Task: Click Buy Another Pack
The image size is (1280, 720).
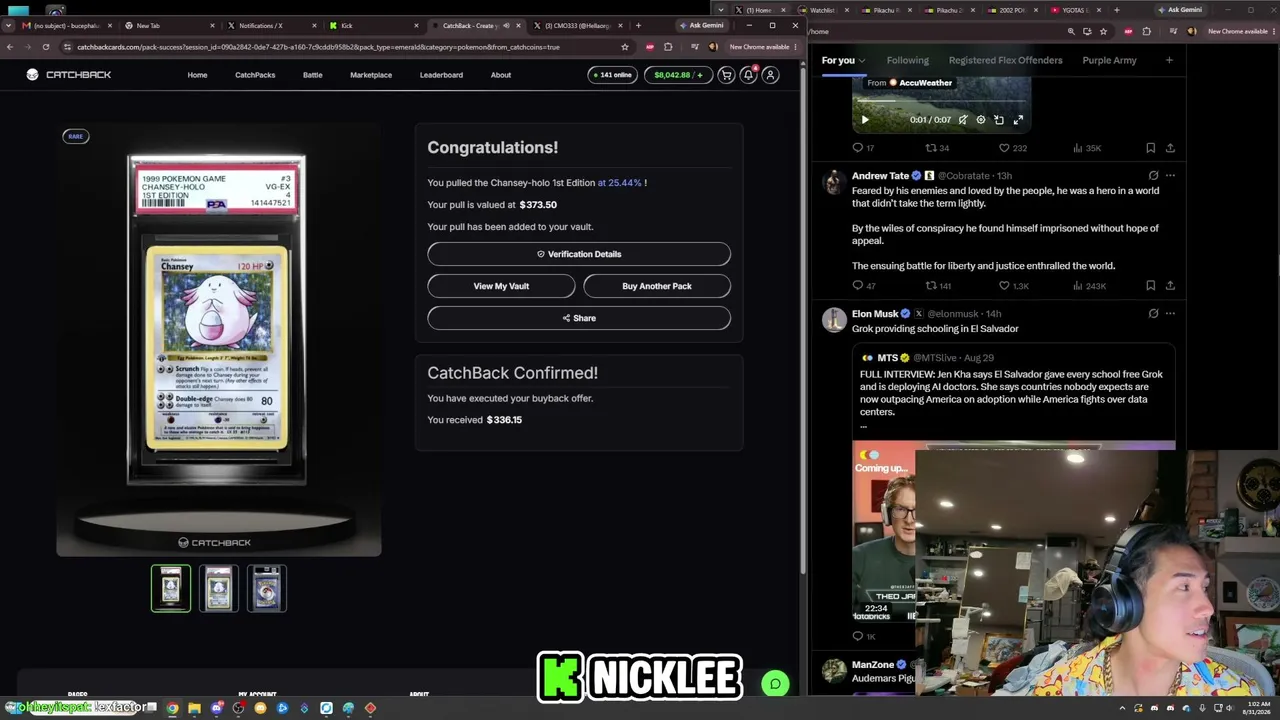Action: (657, 286)
